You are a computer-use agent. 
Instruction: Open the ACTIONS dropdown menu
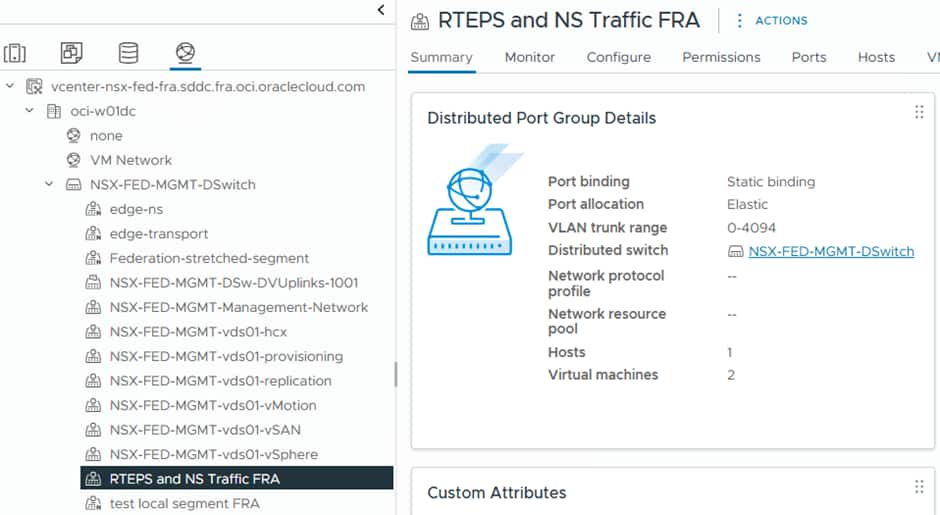(x=781, y=20)
